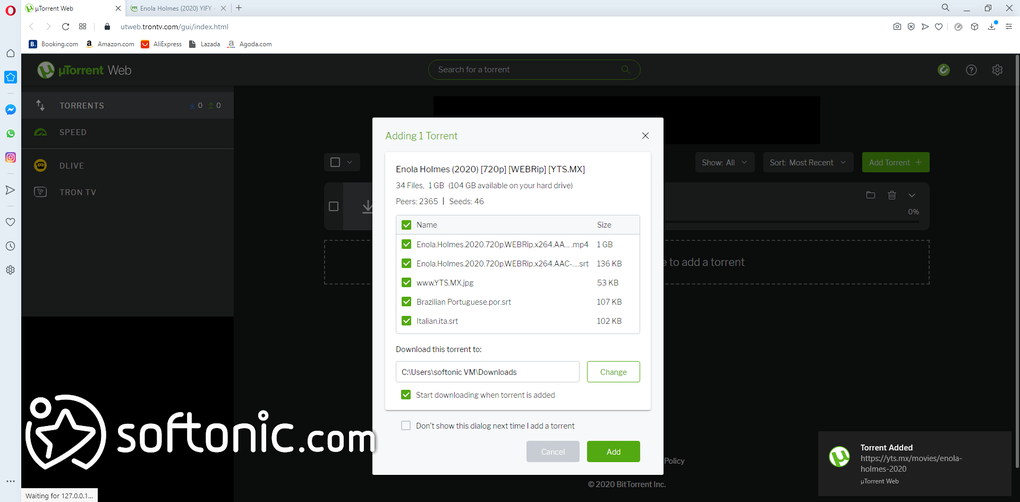The height and width of the screenshot is (502, 1020).
Task: Expand torrent row details chevron
Action: point(912,195)
